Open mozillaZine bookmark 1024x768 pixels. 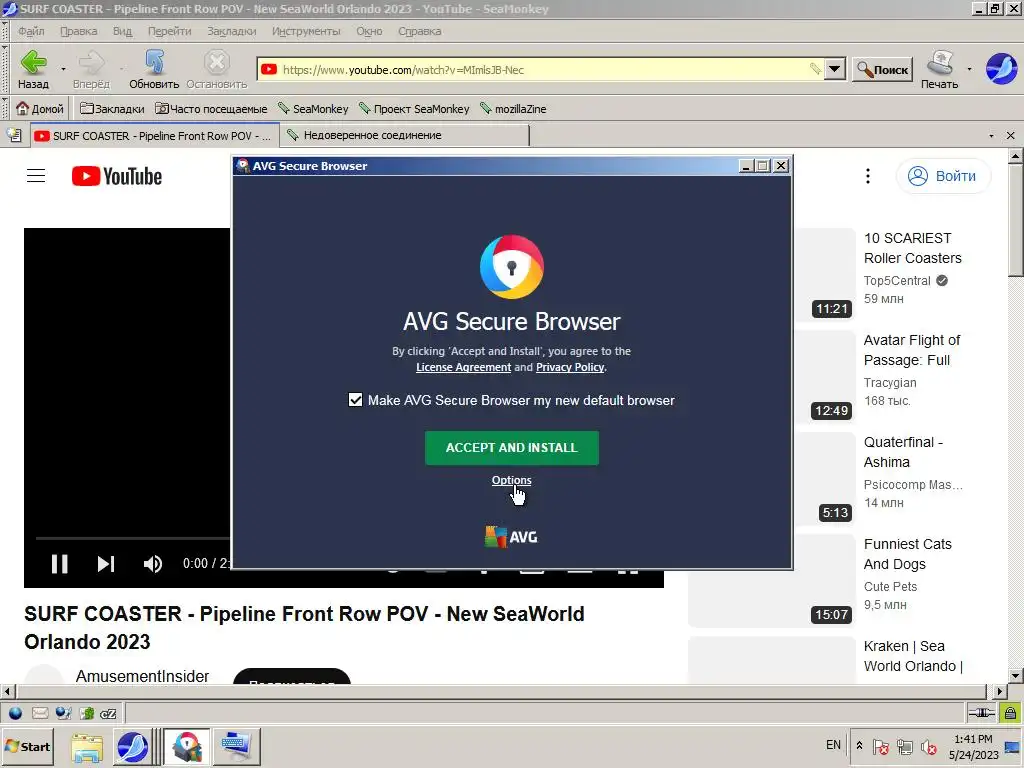pos(513,108)
